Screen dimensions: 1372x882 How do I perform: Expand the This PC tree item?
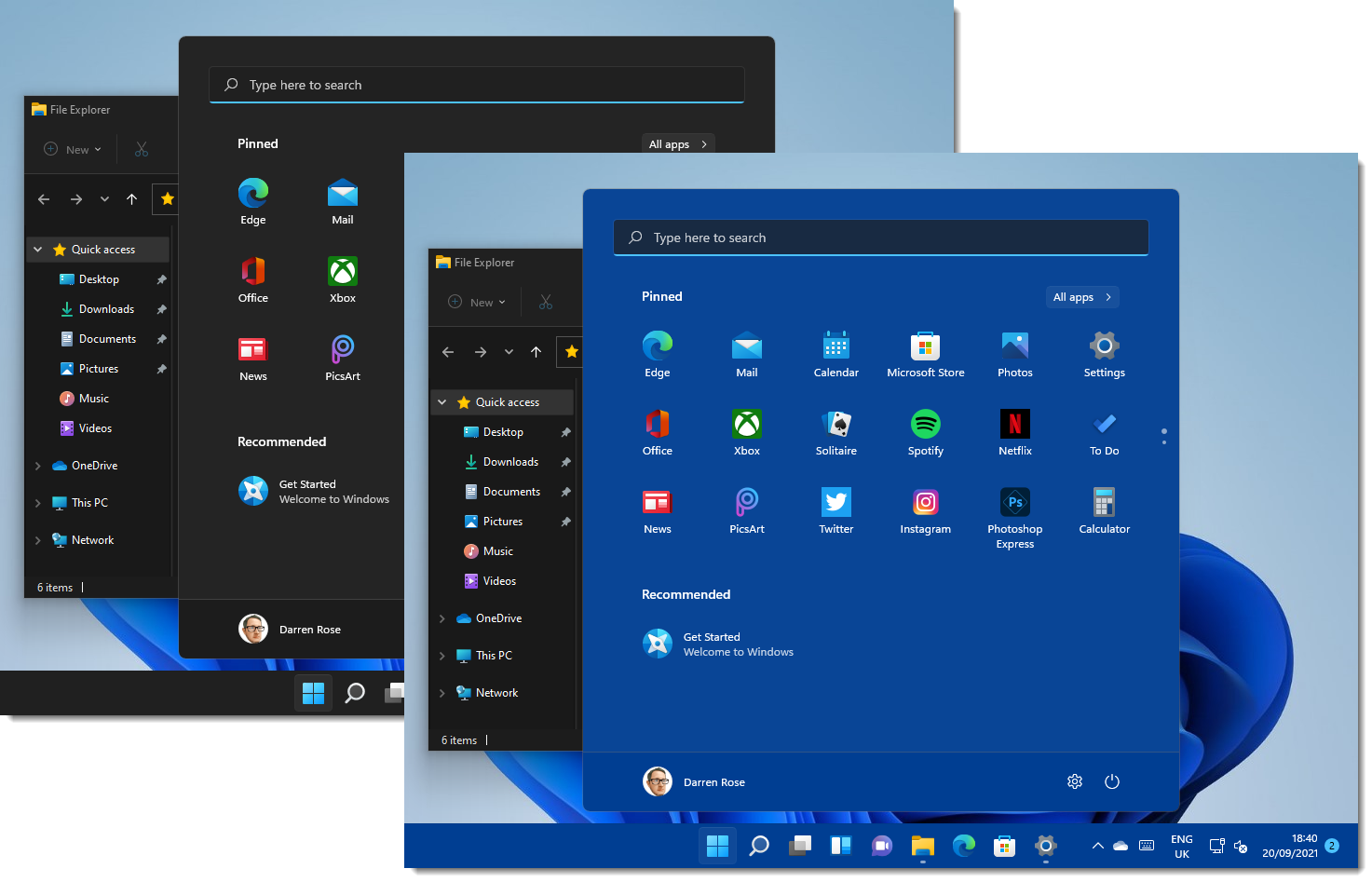click(x=441, y=655)
